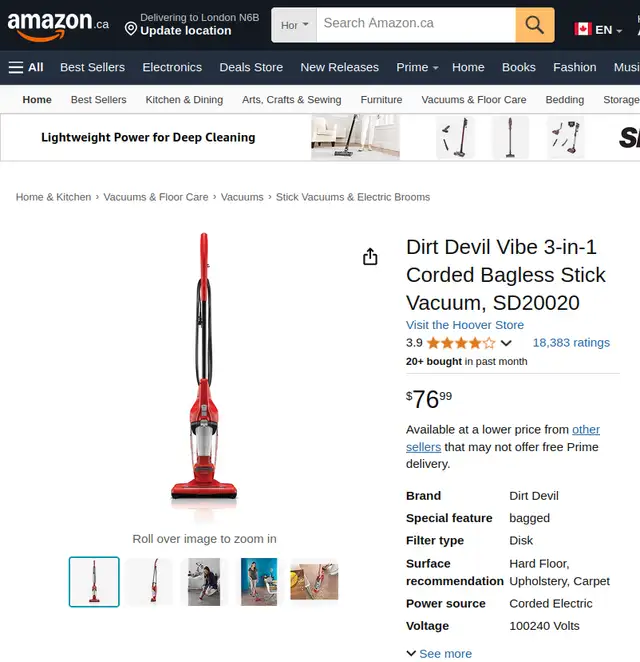This screenshot has height=662, width=640.
Task: Click the other sellers link
Action: coord(502,438)
